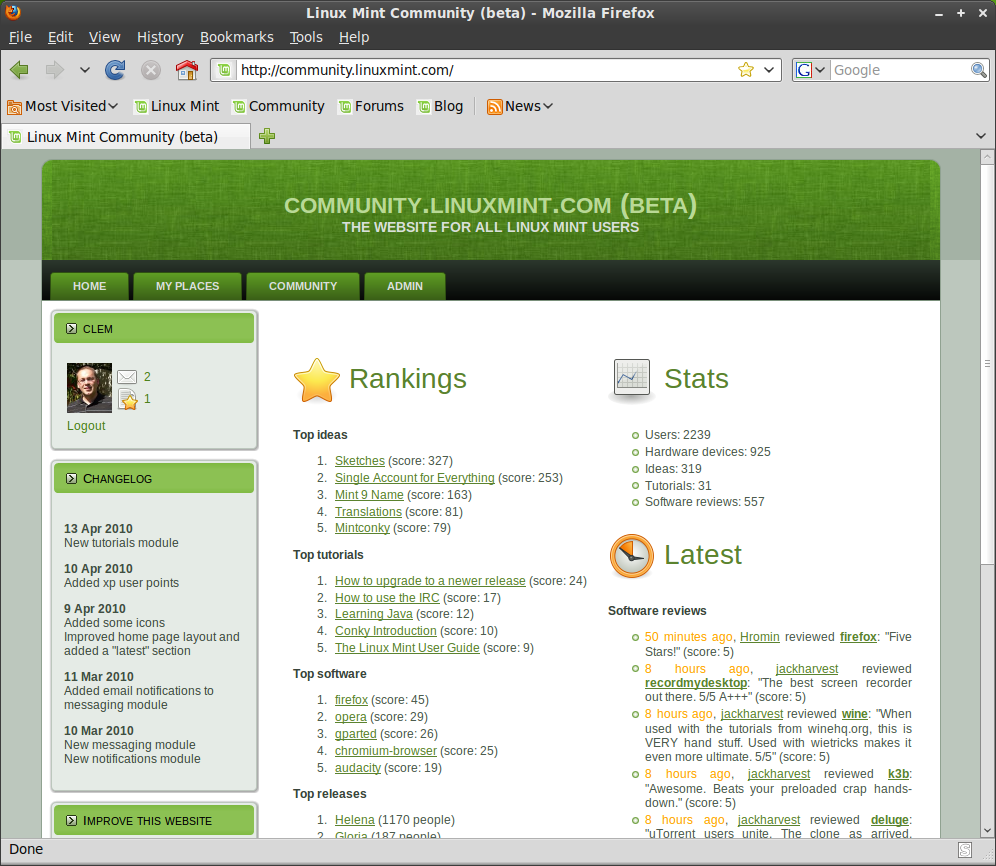Go to the HOME site tab
Viewport: 996px width, 866px height.
point(90,286)
